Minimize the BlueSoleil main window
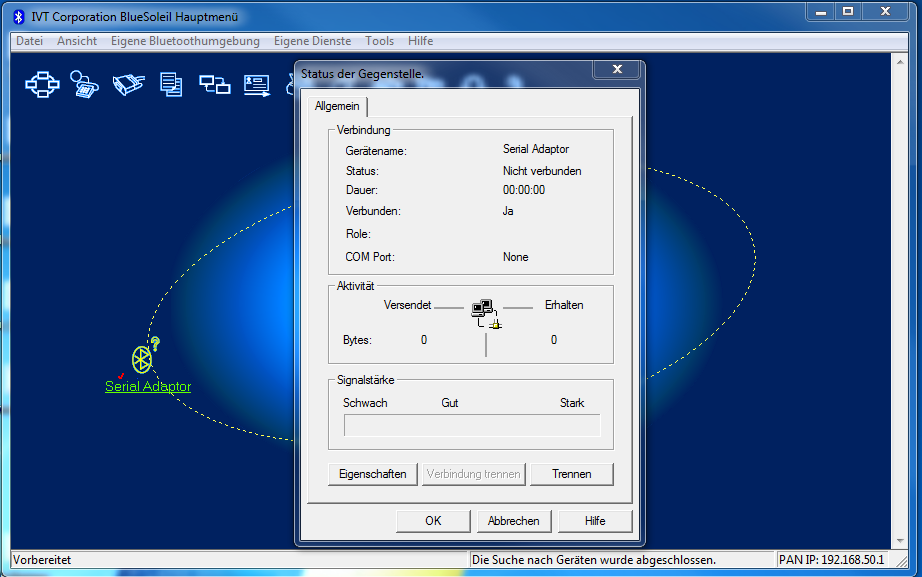This screenshot has height=577, width=922. coord(821,12)
